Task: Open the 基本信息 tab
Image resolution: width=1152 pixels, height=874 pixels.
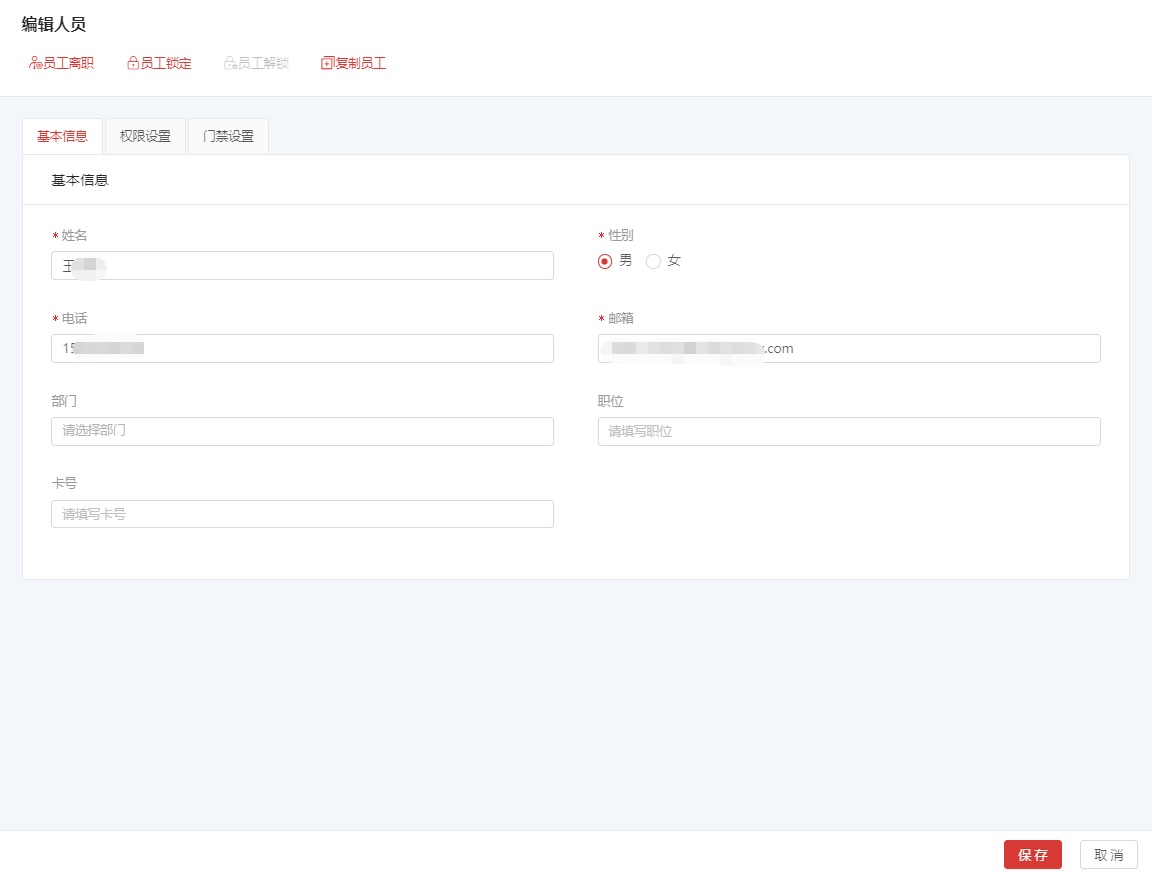Action: coord(62,136)
